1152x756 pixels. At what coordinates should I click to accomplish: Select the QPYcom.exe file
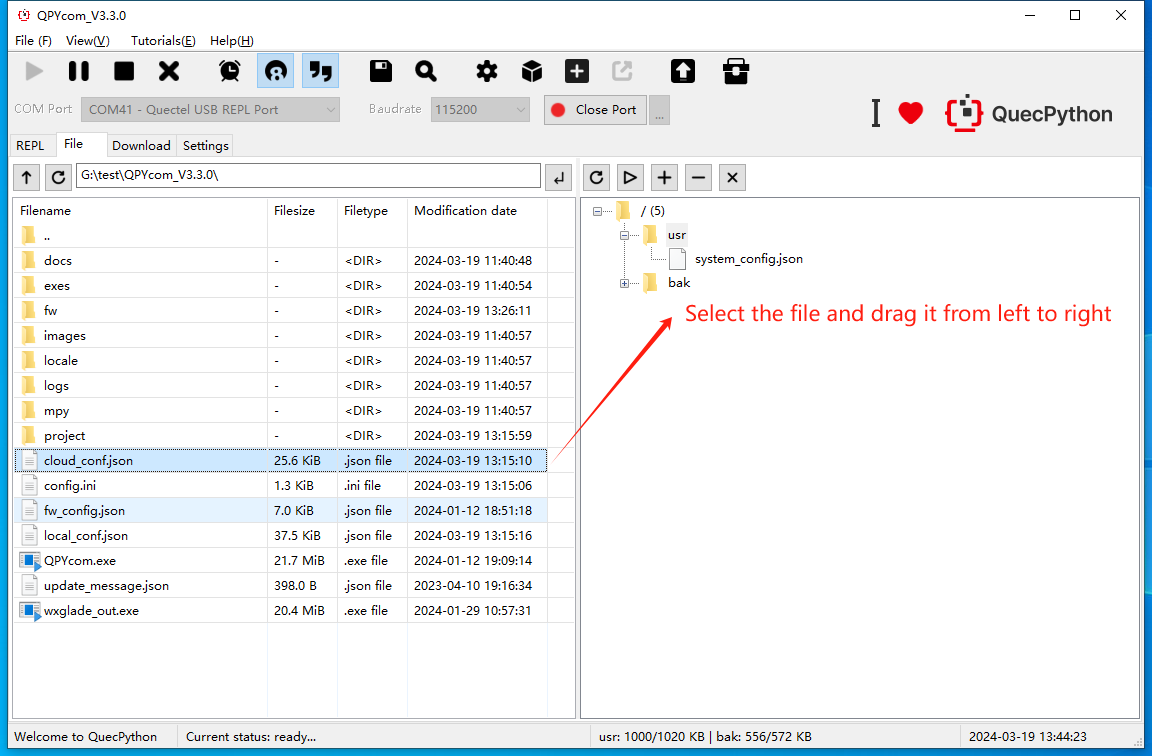[281, 561]
